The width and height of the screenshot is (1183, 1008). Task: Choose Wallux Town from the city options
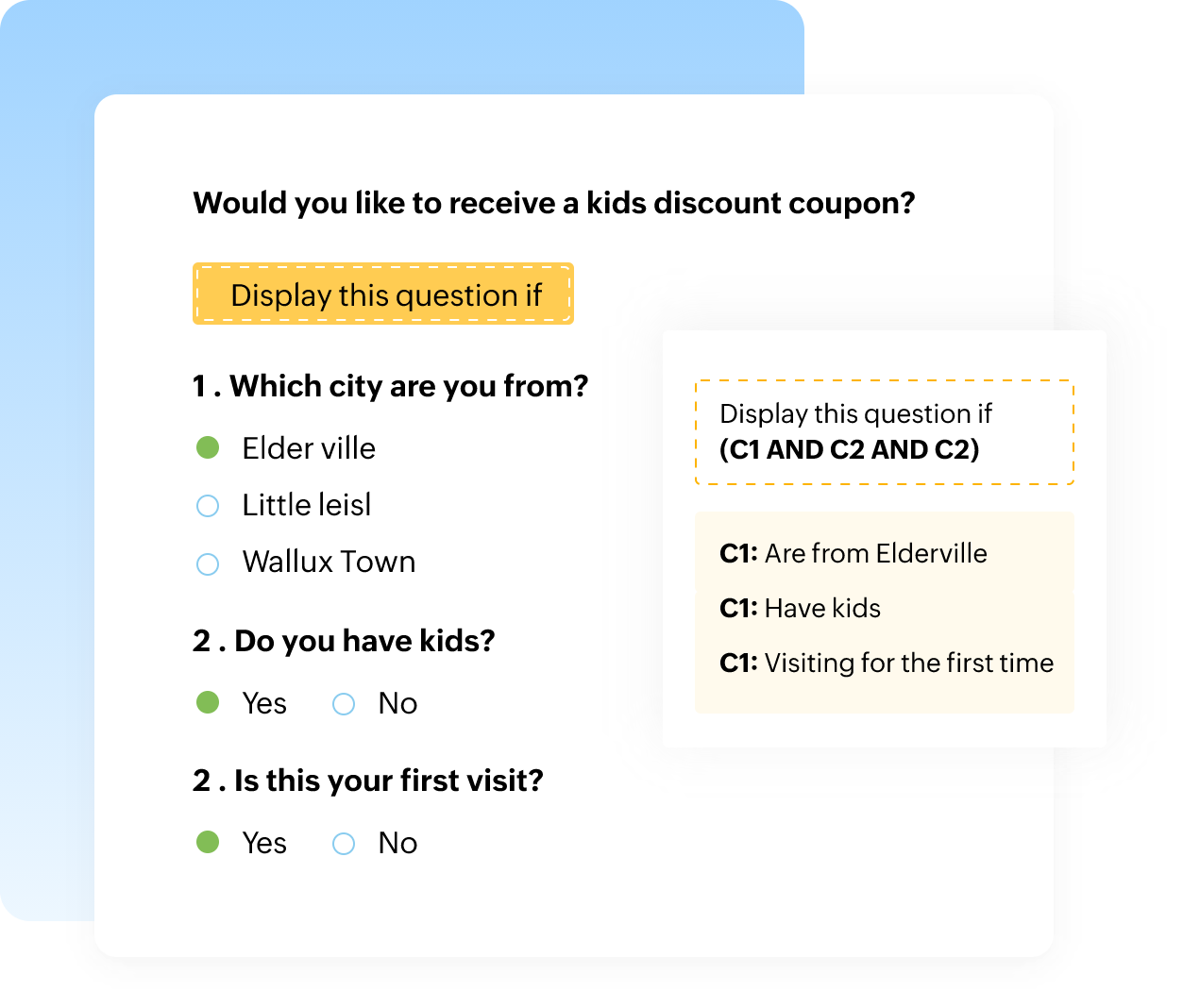207,563
